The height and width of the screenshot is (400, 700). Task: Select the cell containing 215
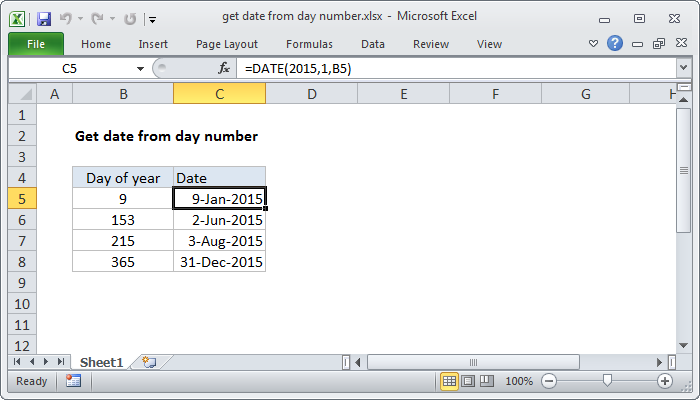(x=123, y=241)
